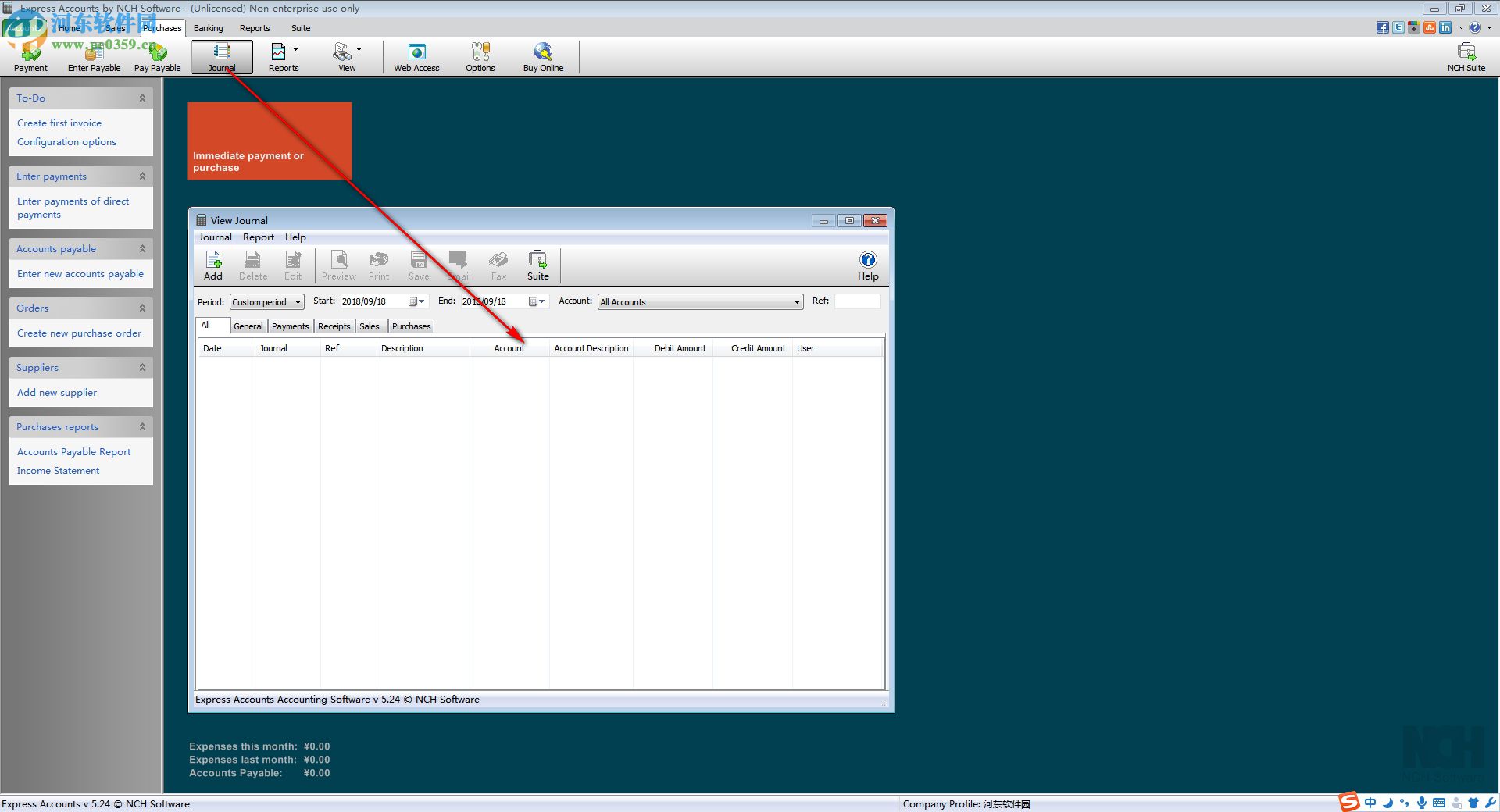This screenshot has height=812, width=1500.
Task: Click Add new supplier link
Action: pyautogui.click(x=57, y=393)
